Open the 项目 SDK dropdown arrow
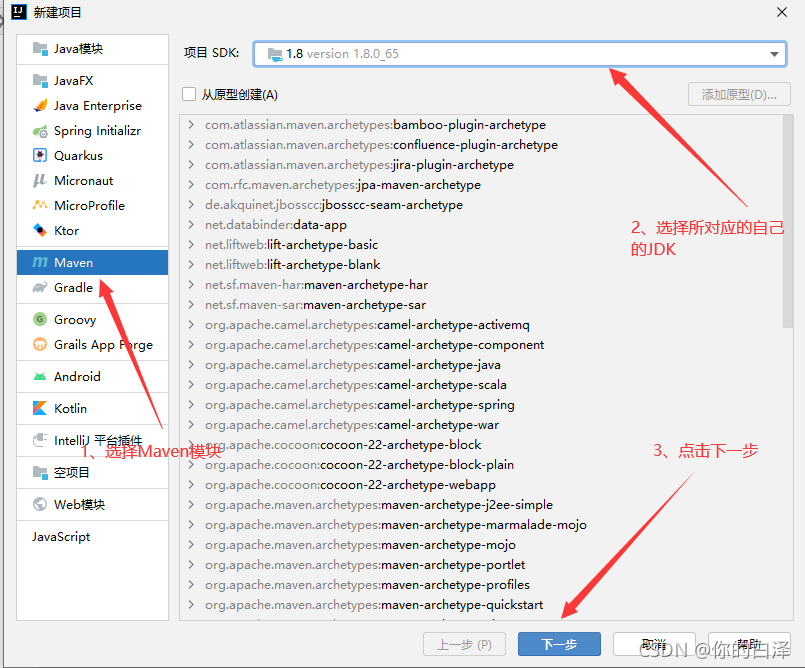The image size is (805, 668). [x=774, y=54]
